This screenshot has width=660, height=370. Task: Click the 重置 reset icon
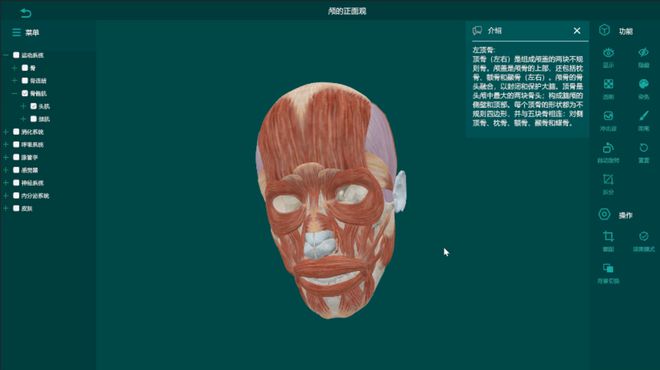[644, 148]
